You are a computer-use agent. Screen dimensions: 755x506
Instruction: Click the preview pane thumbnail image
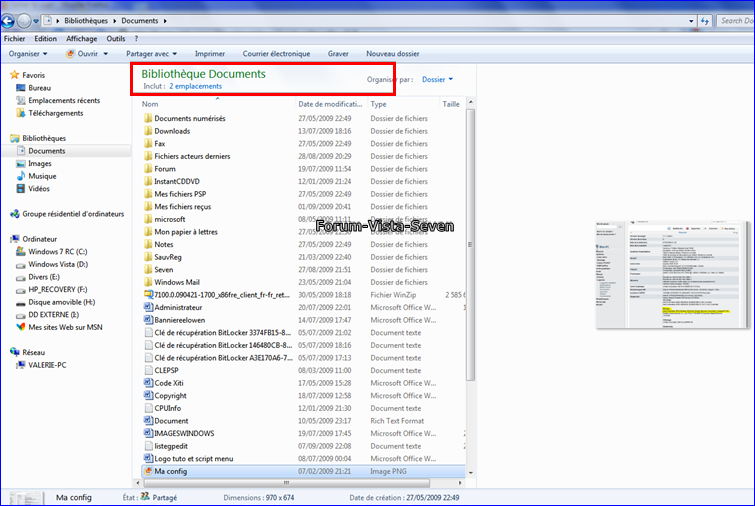pos(673,275)
